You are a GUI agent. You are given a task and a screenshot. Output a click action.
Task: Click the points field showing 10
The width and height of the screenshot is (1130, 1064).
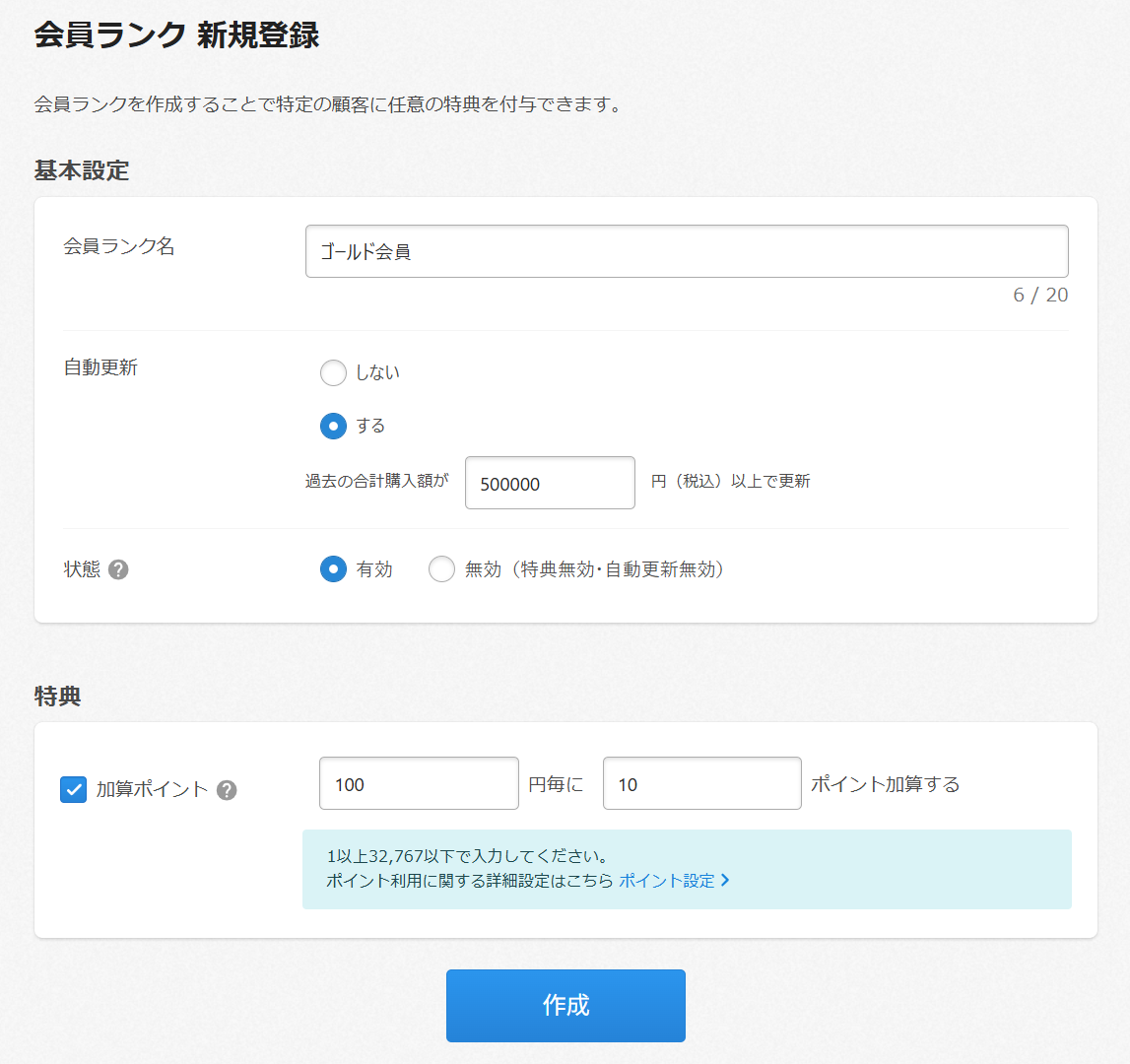701,784
